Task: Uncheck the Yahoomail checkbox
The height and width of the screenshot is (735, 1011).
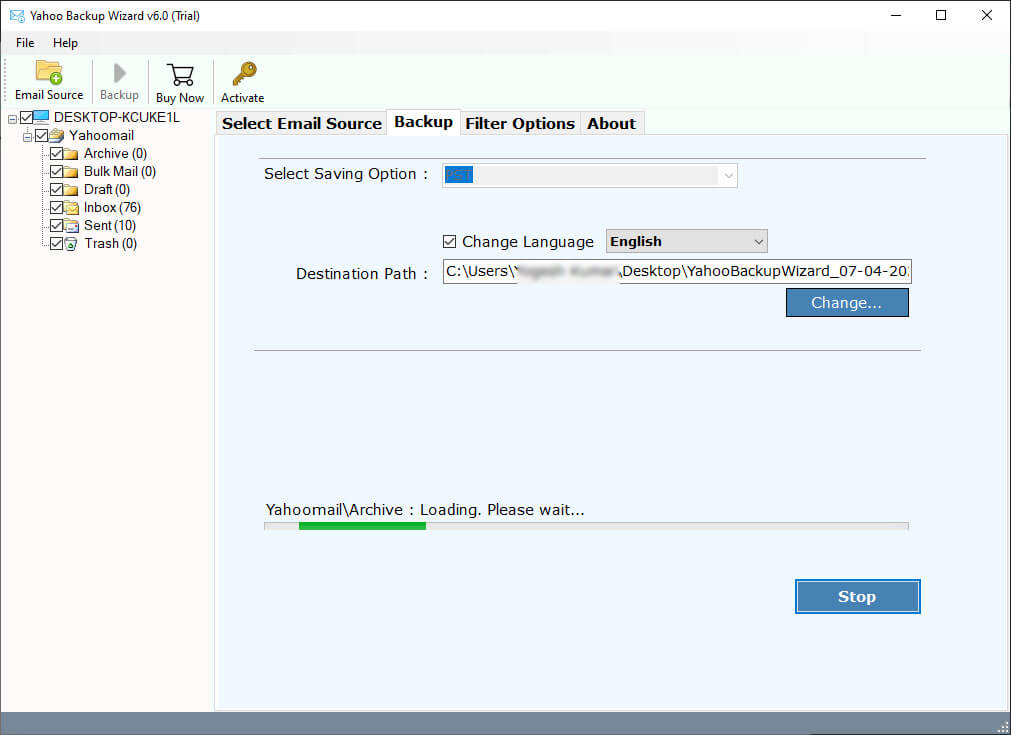Action: tap(42, 135)
